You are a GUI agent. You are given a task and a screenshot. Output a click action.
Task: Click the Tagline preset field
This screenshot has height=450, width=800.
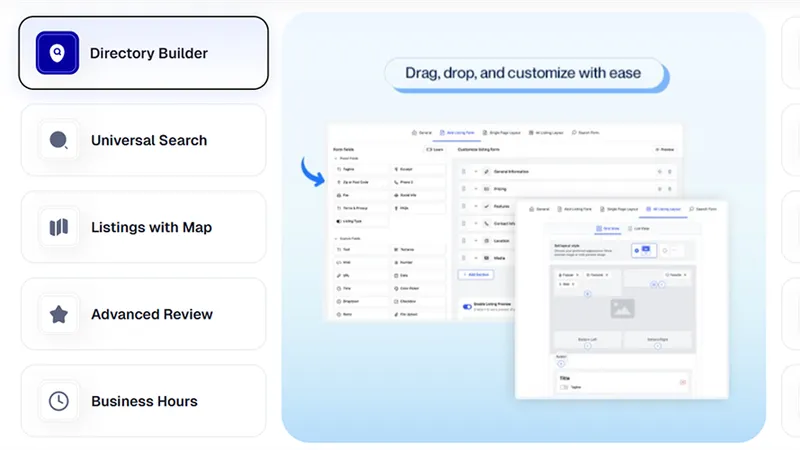pyautogui.click(x=361, y=169)
